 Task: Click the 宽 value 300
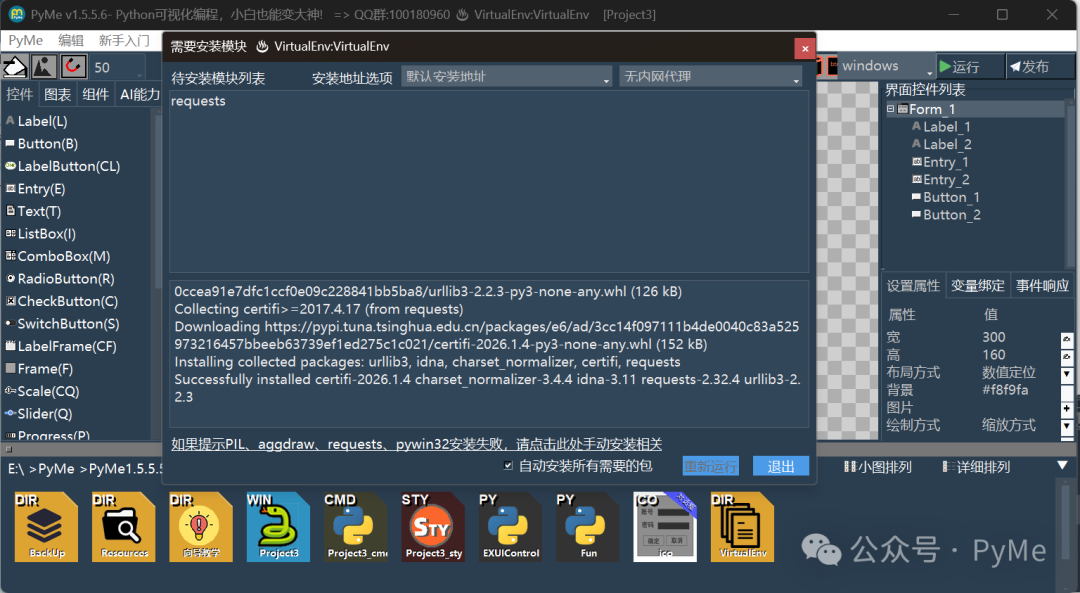click(994, 337)
